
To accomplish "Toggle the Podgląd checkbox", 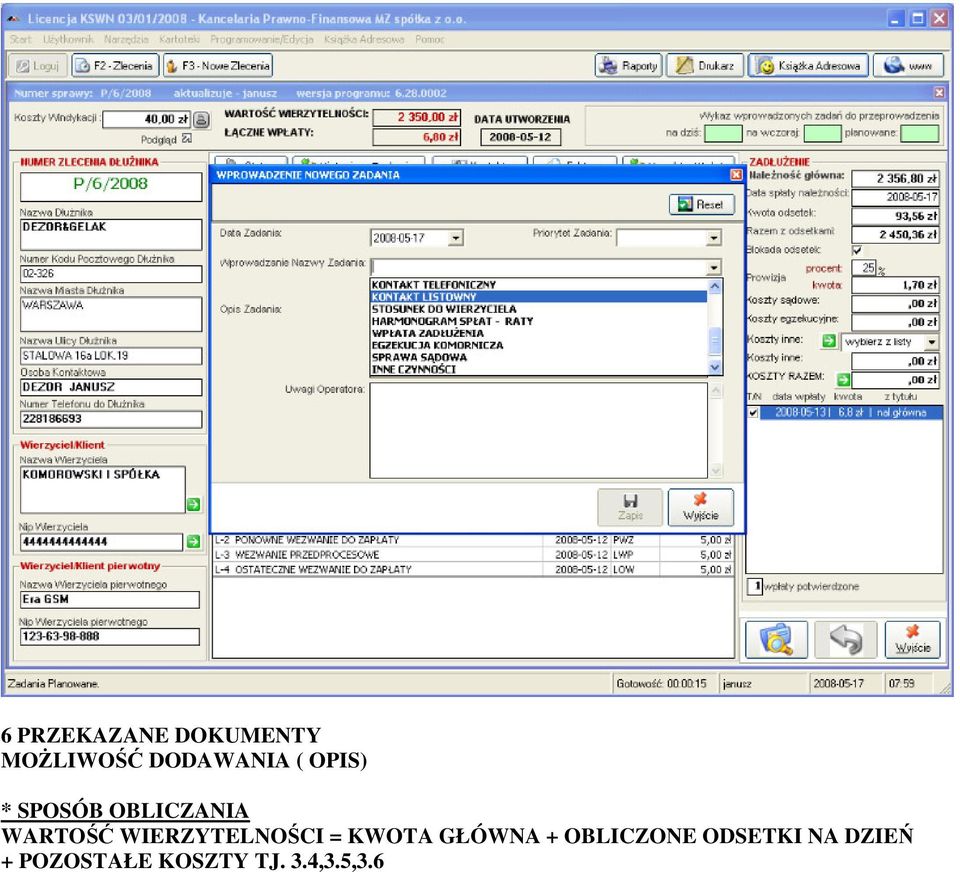I will 187,139.
